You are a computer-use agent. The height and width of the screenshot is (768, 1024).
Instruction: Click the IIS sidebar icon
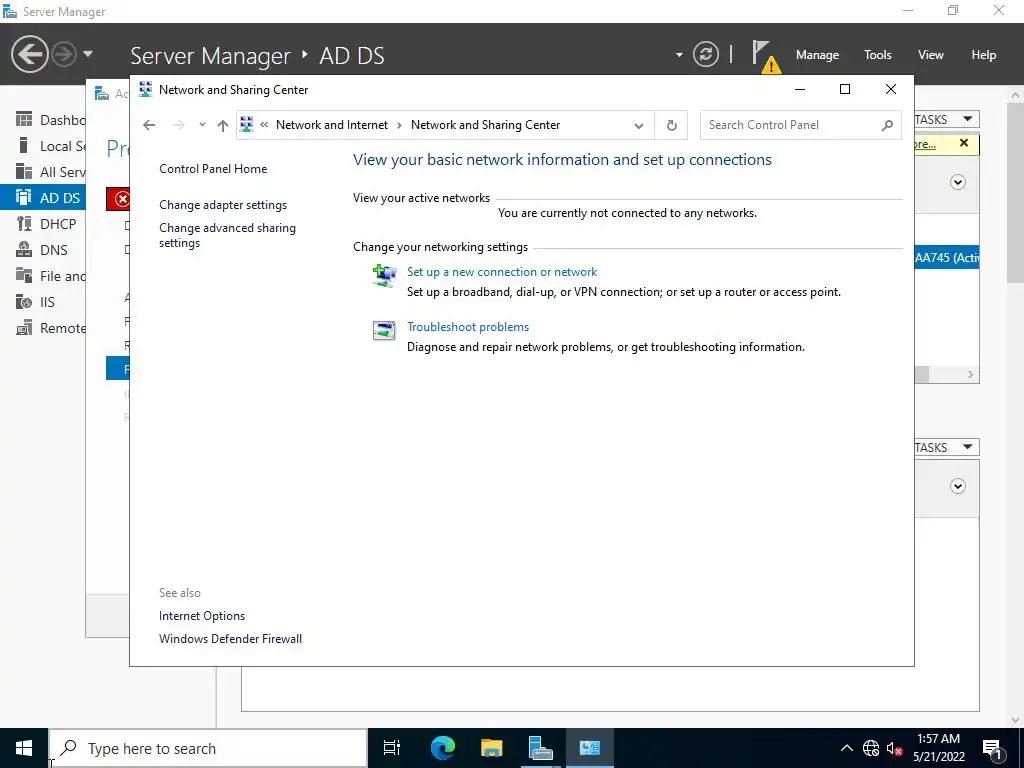click(24, 302)
